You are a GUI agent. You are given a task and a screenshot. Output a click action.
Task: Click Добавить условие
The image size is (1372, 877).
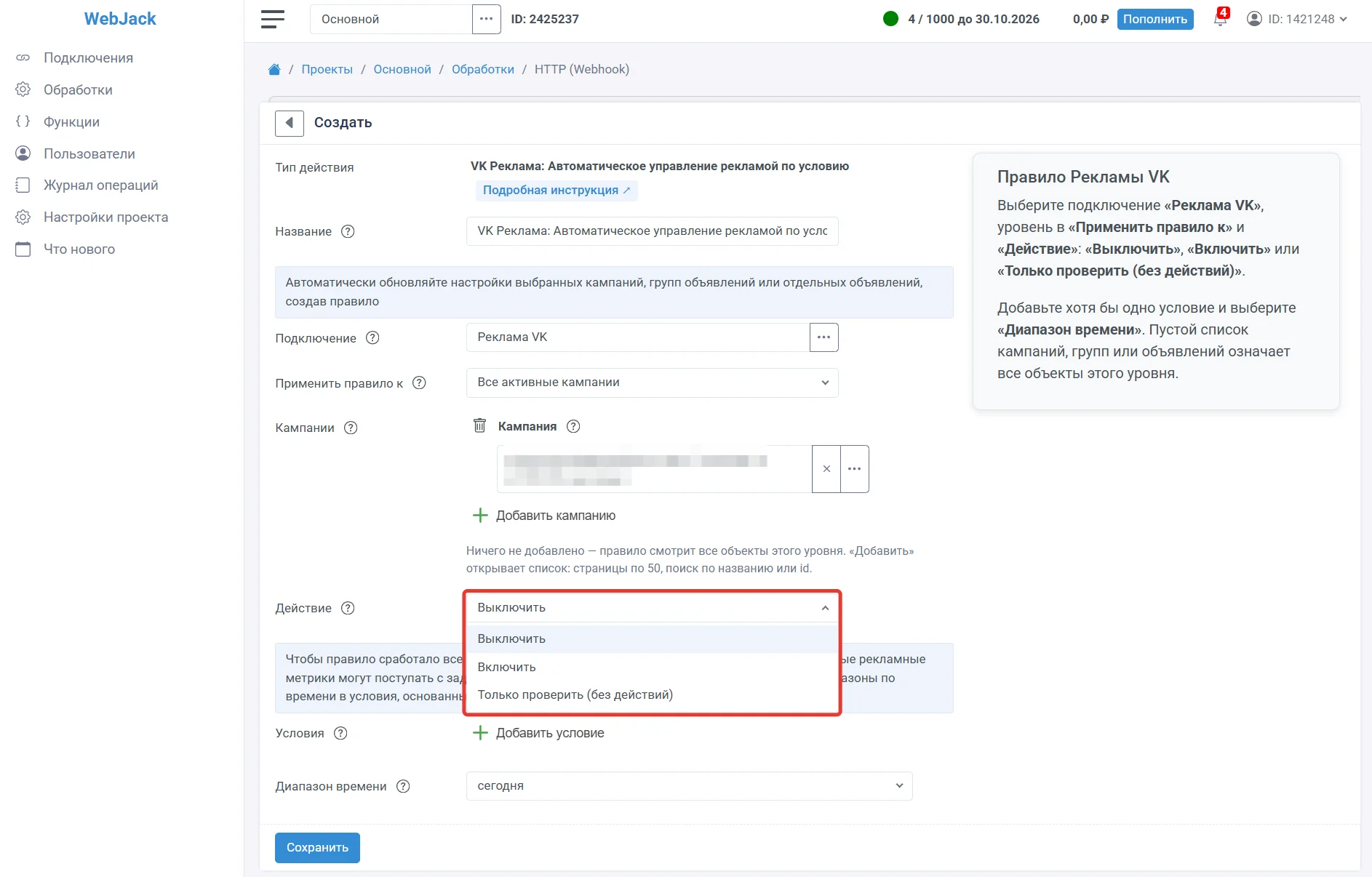[538, 733]
